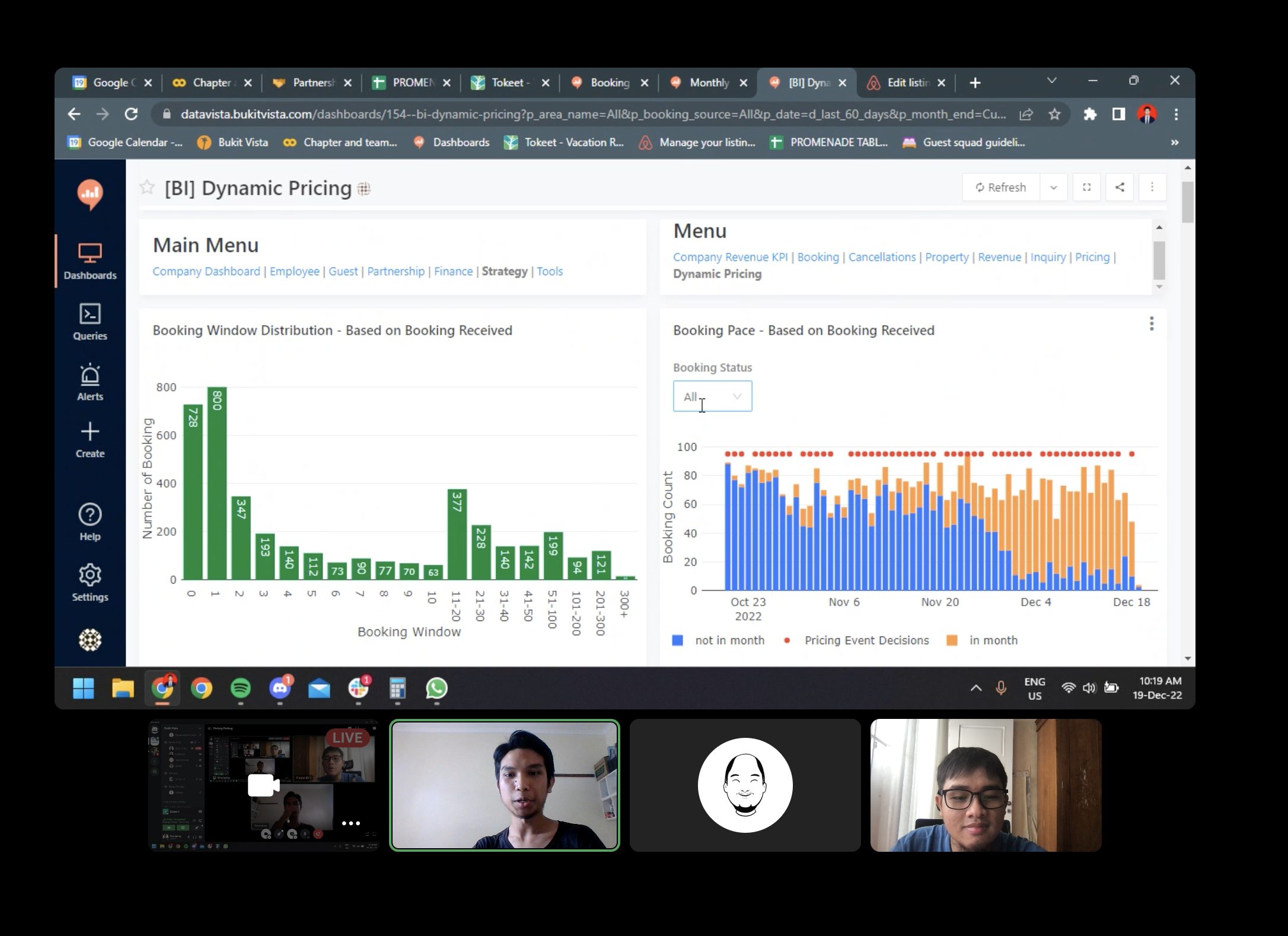Open the browser extensions puzzle icon
Viewport: 1288px width, 936px height.
tap(1090, 114)
